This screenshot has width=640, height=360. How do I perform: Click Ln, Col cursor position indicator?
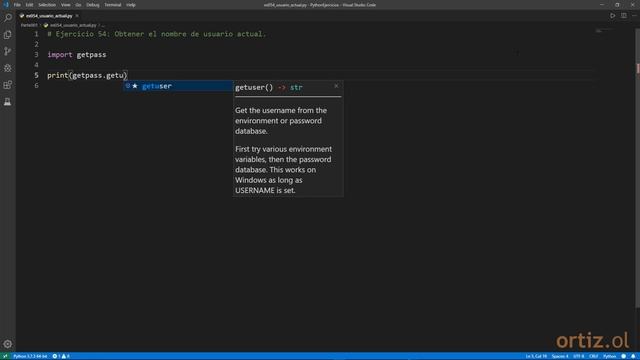coord(536,356)
